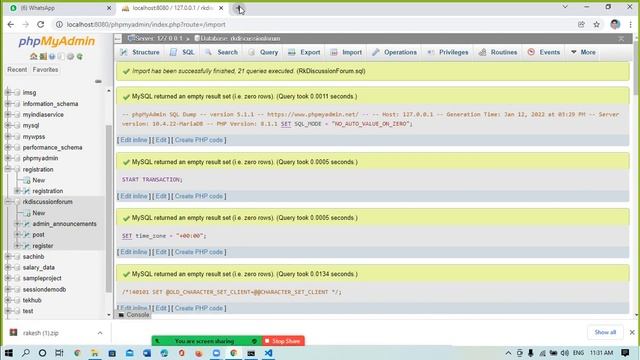Select the myindiaservice database in tree
Viewport: 640px width, 360px height.
pos(43,115)
